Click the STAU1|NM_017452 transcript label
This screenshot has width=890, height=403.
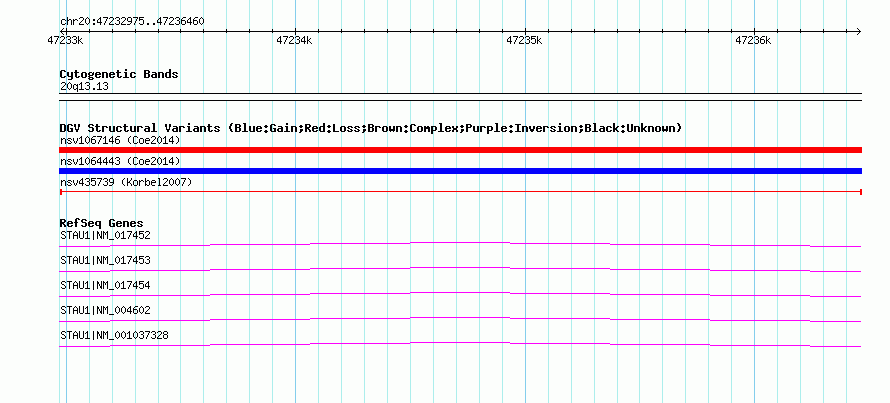(x=105, y=236)
